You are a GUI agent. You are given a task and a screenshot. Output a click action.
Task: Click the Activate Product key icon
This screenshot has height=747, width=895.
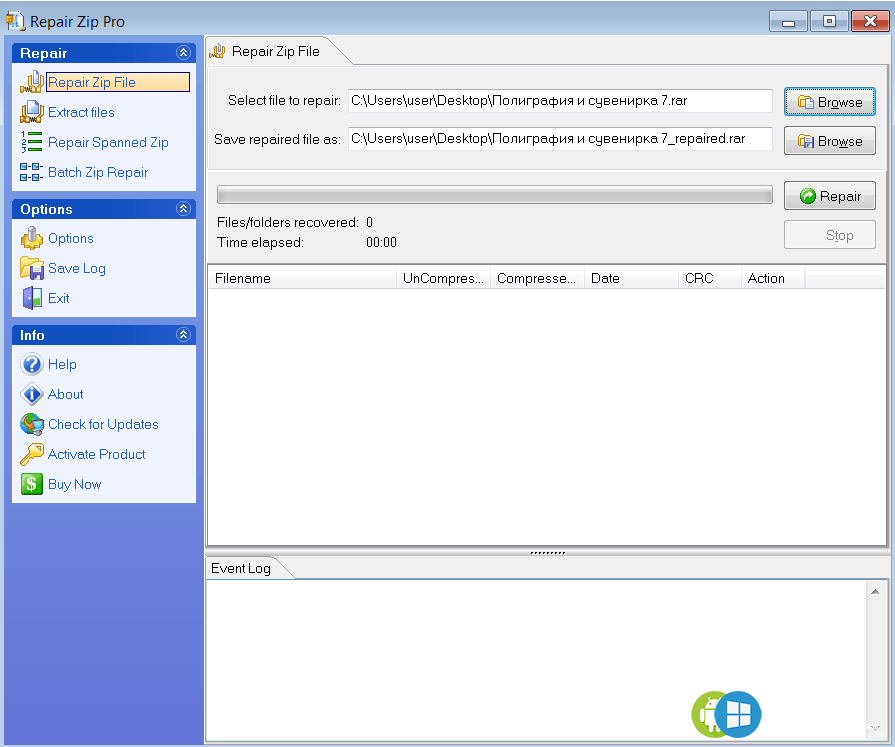click(32, 454)
